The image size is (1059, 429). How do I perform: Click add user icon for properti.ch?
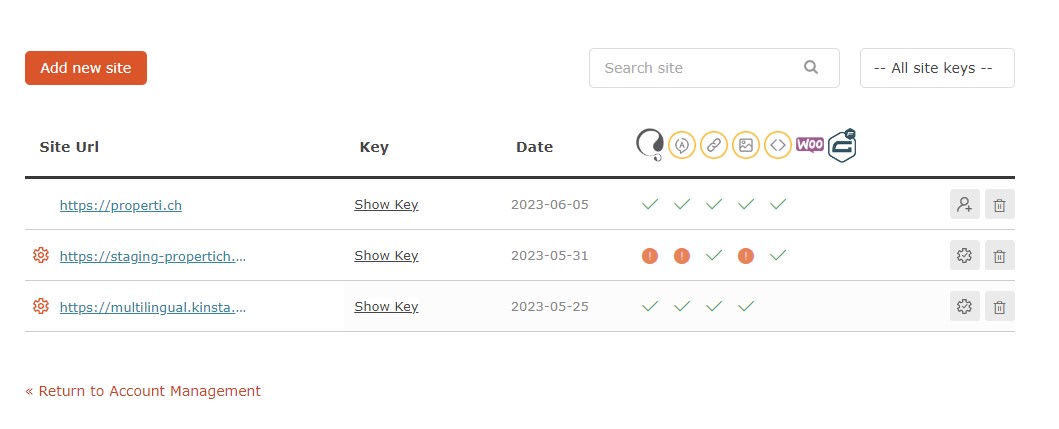point(964,204)
